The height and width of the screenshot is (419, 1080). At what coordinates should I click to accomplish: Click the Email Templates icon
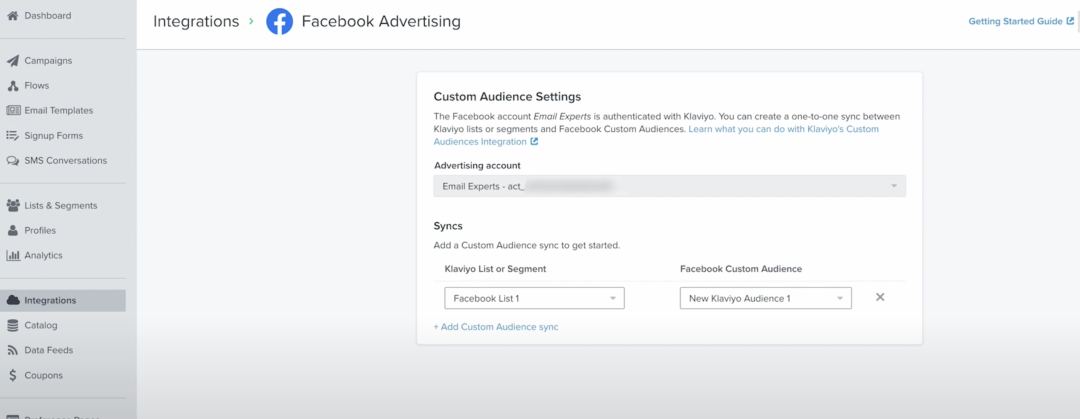(x=13, y=111)
